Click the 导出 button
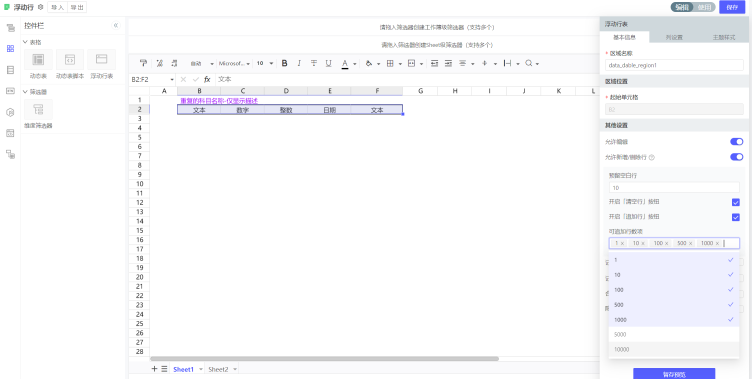Image resolution: width=752 pixels, height=379 pixels. pos(77,7)
